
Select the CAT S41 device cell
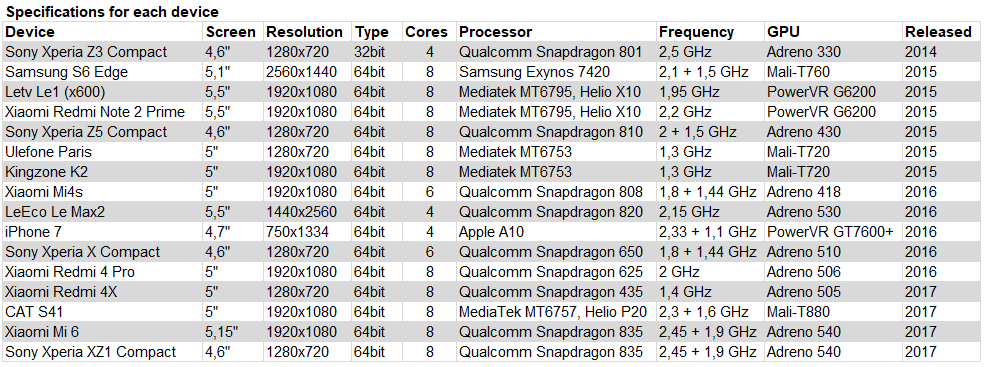(x=102, y=312)
